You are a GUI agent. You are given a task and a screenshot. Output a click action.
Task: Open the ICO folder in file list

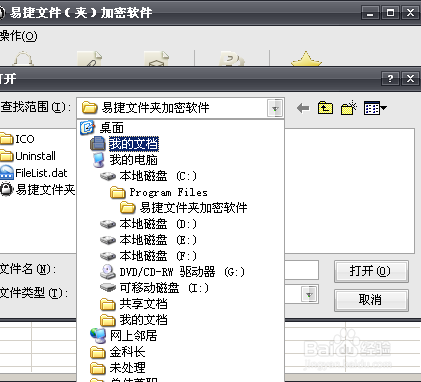pyautogui.click(x=17, y=138)
